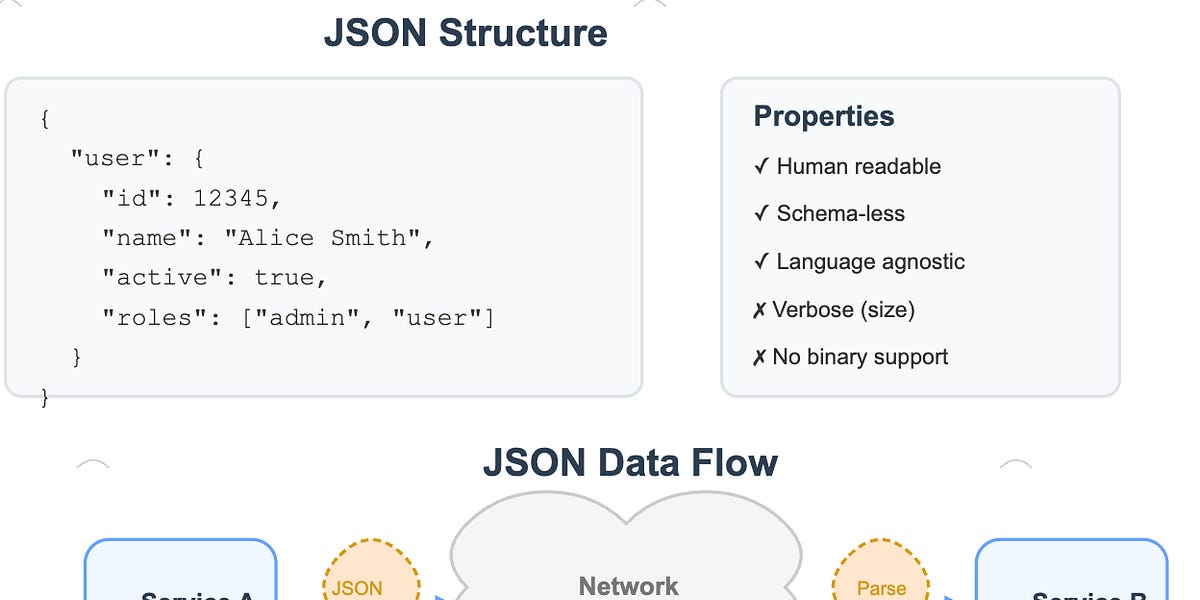
Task: Click the Verbose (size) property entry
Action: point(836,310)
